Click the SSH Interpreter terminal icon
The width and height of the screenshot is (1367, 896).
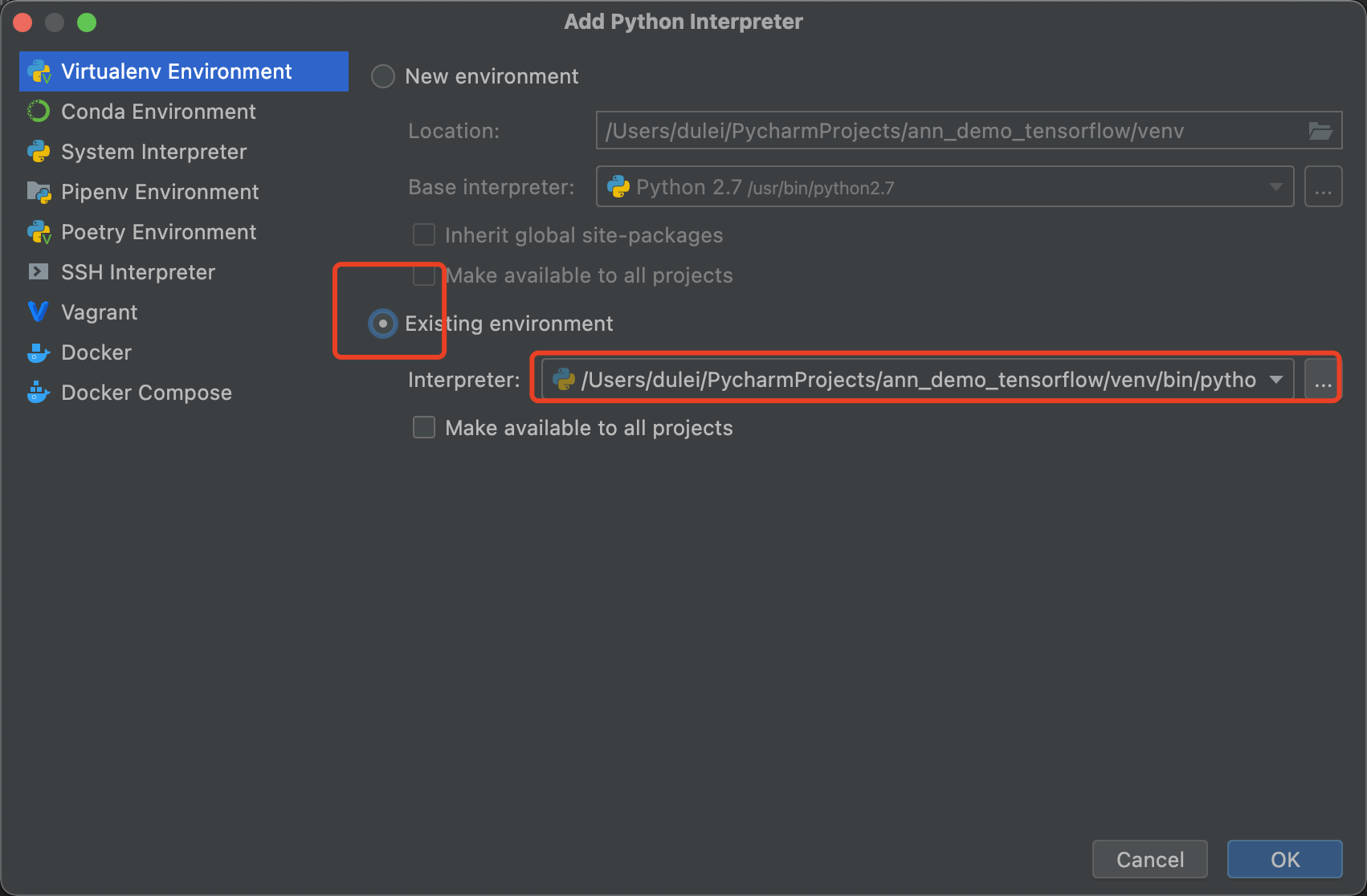38,272
